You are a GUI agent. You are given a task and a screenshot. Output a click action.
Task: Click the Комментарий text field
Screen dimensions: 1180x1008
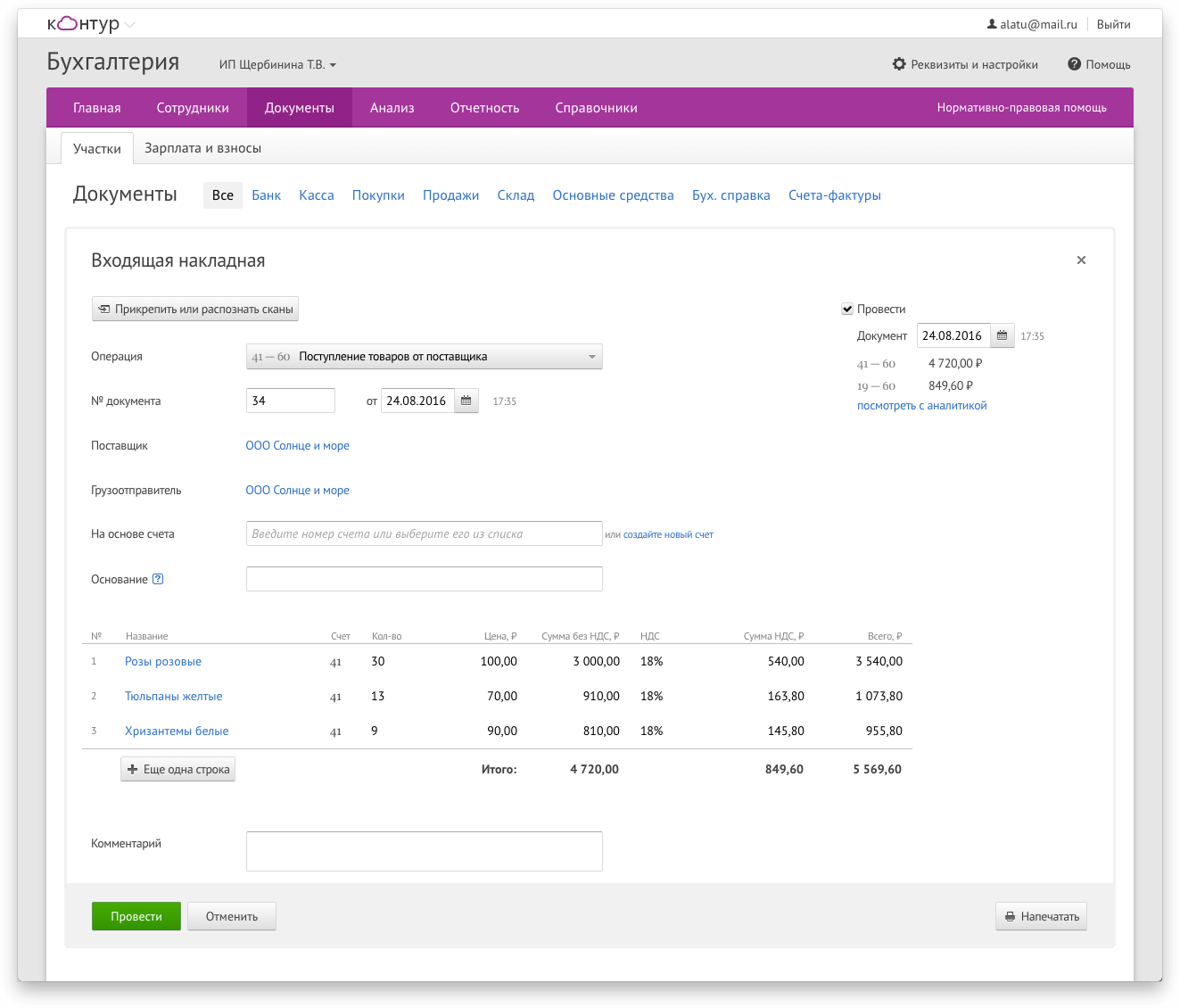425,851
